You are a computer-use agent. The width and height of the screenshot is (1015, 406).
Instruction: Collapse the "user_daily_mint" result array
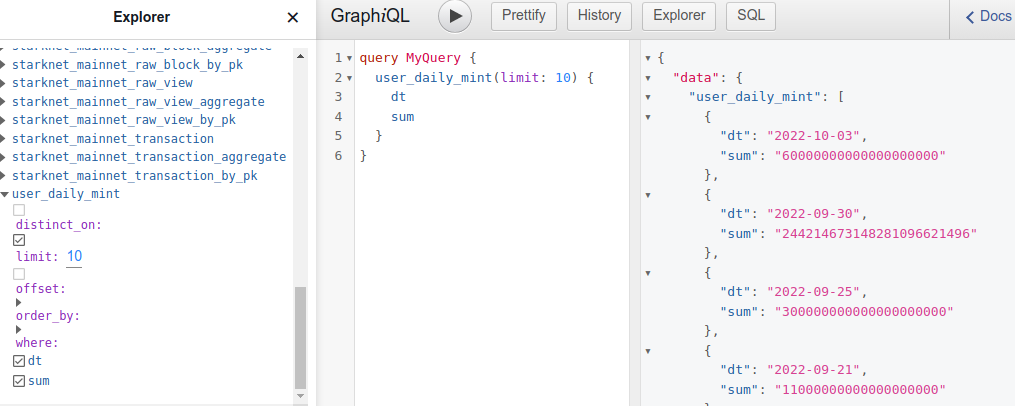648,97
